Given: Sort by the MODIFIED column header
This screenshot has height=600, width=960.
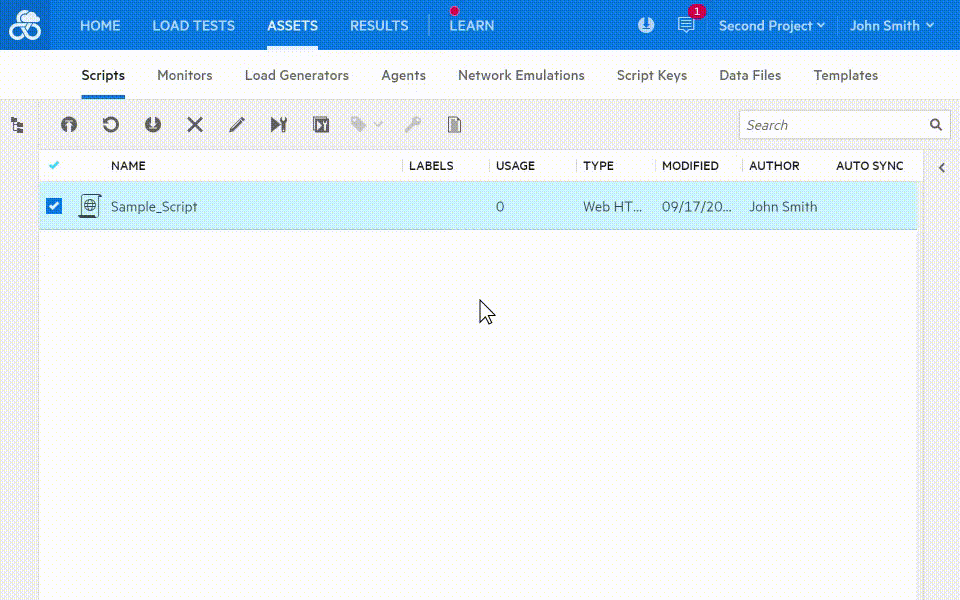Looking at the screenshot, I should pyautogui.click(x=690, y=166).
